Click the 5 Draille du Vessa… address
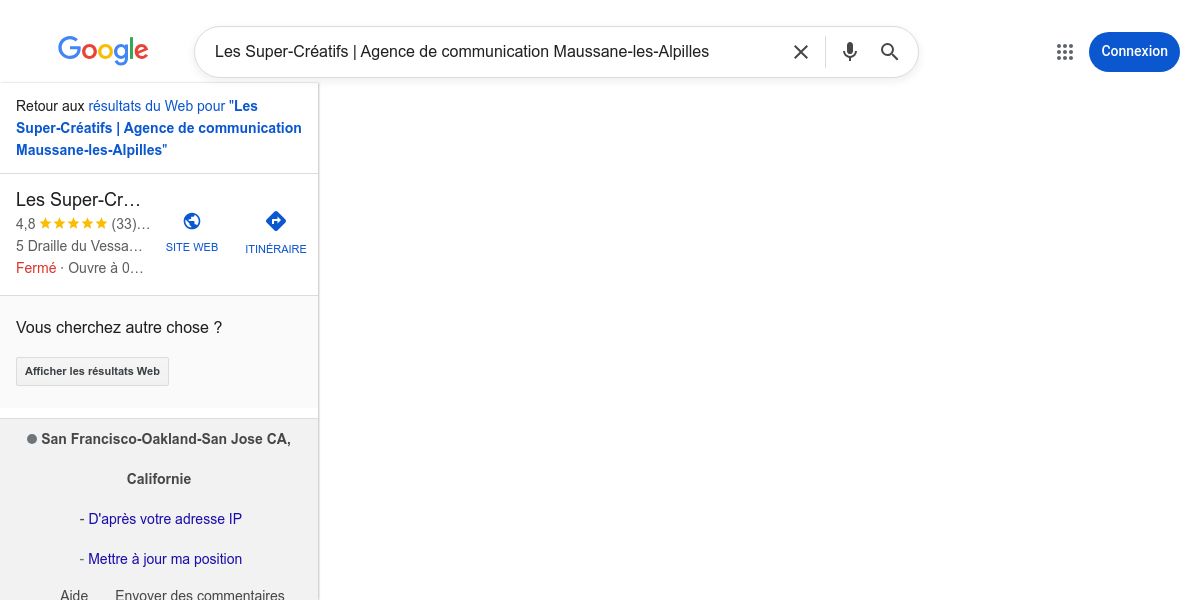Screen dimensions: 1200x600 [80, 246]
